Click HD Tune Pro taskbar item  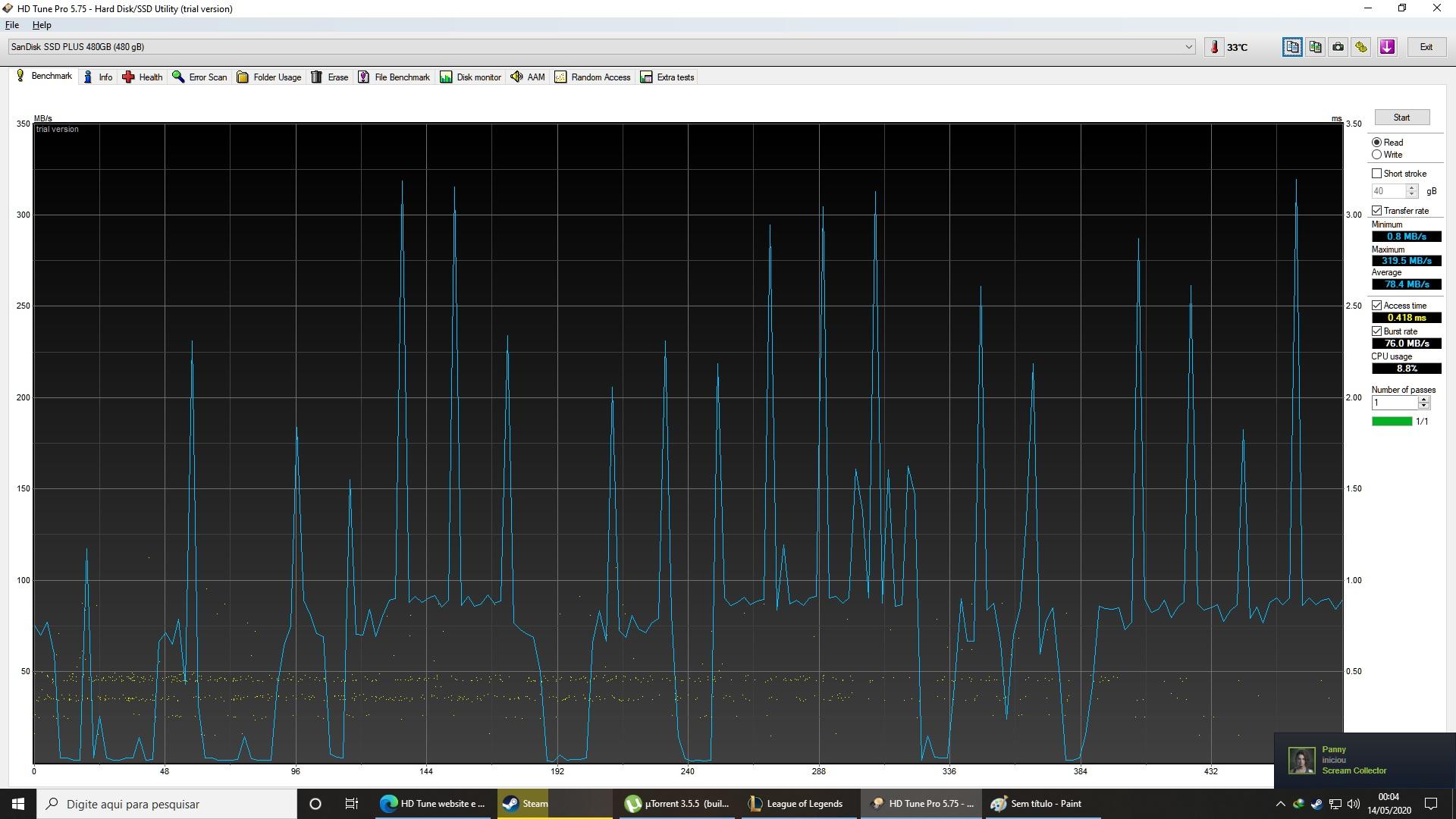[921, 804]
